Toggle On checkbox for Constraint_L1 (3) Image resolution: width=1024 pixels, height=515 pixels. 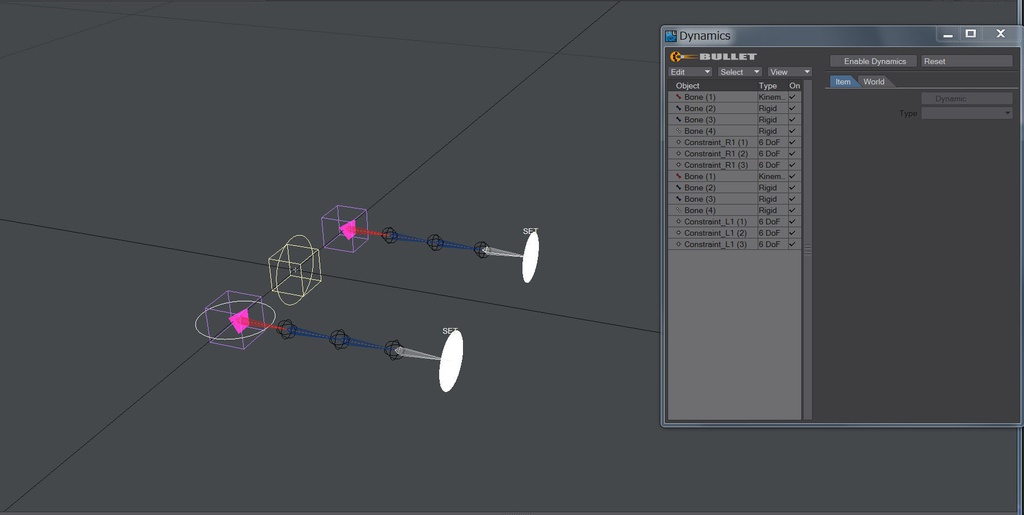(x=792, y=244)
